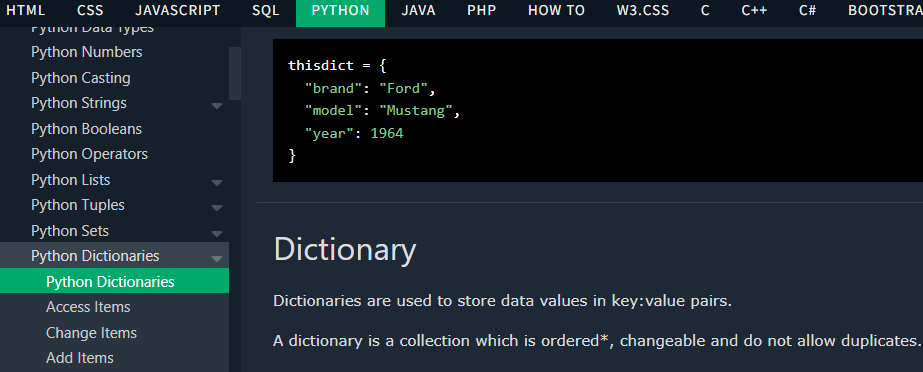Viewport: 923px width, 372px height.
Task: Open Python Numbers in sidebar
Action: pos(87,52)
